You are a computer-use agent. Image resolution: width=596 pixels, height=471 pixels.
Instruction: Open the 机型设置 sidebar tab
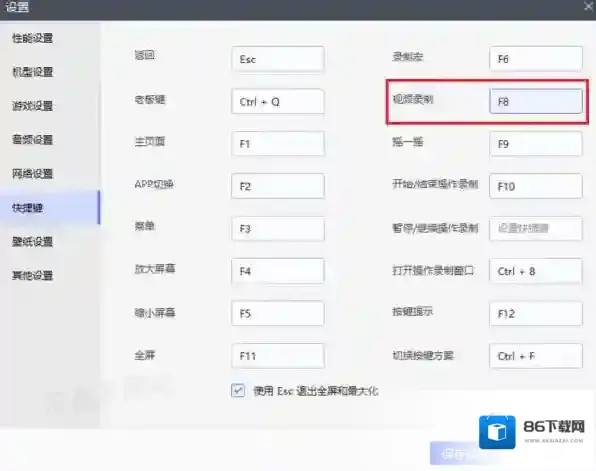coord(33,72)
